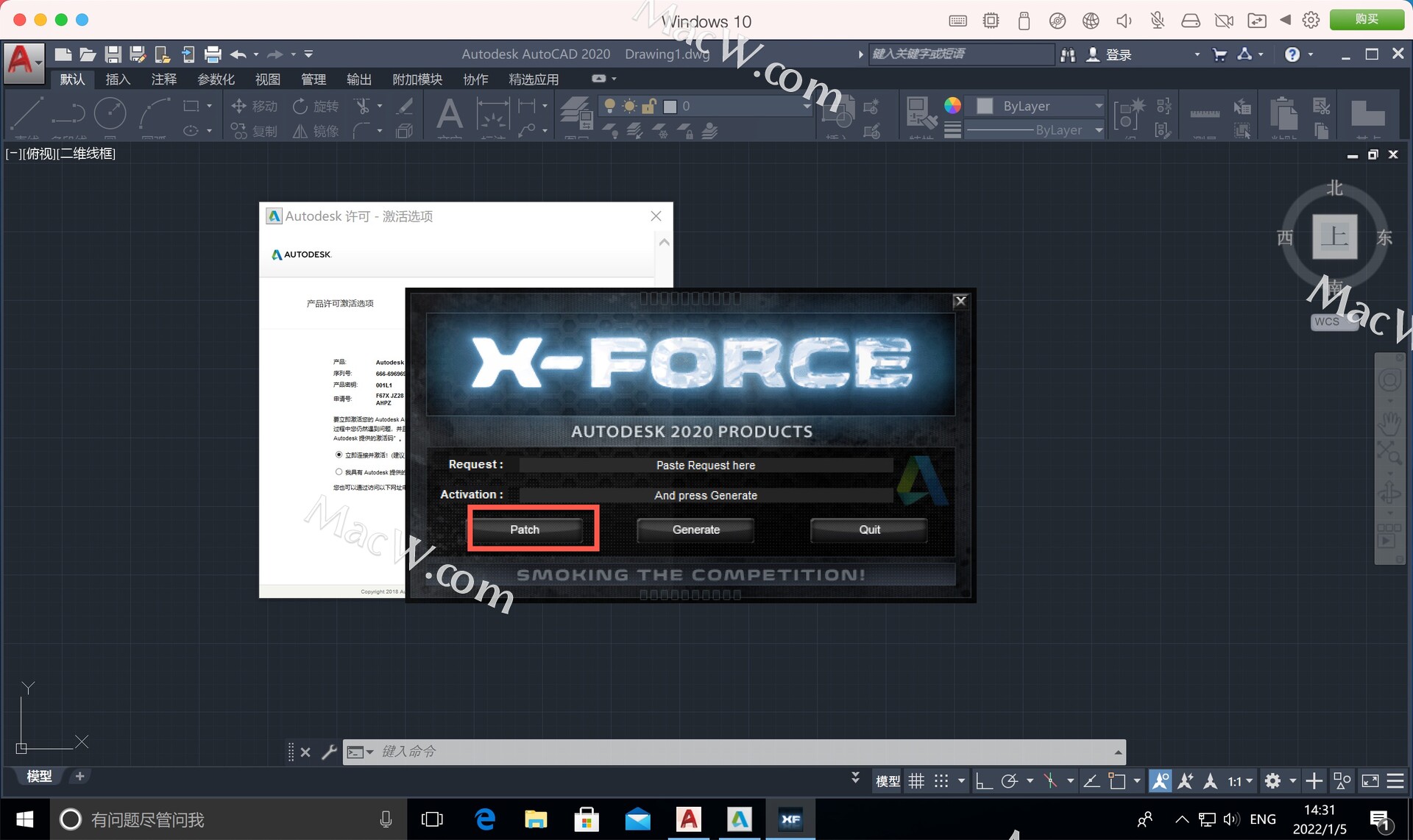The height and width of the screenshot is (840, 1413).
Task: Click the Move tool icon
Action: tap(238, 106)
